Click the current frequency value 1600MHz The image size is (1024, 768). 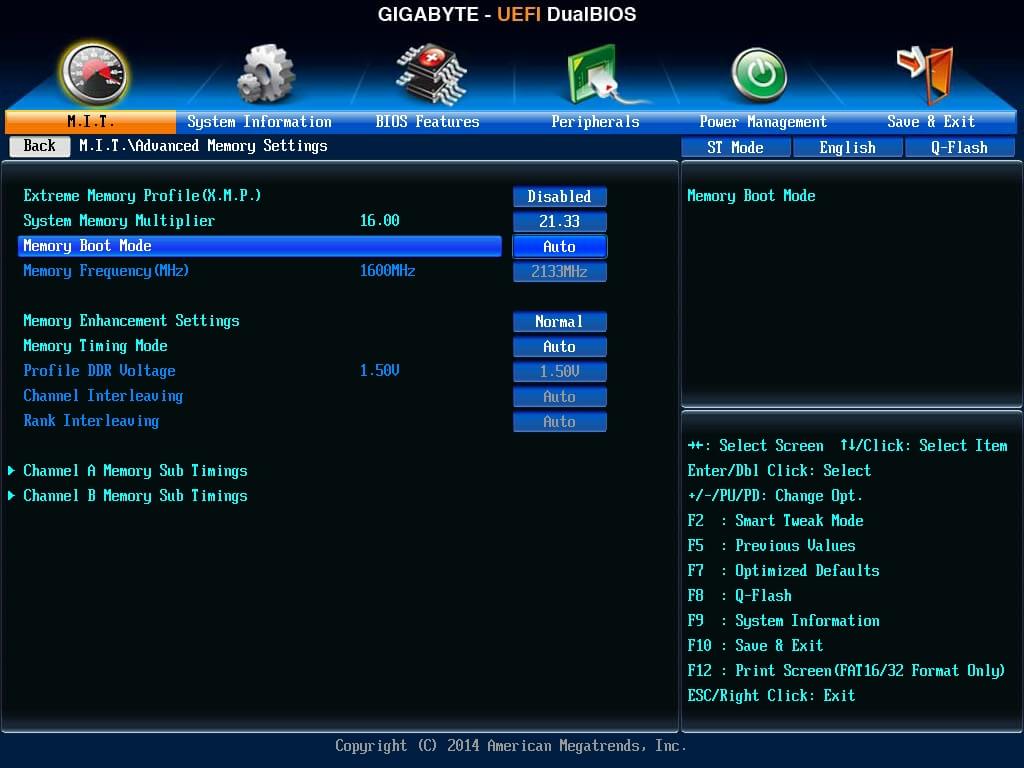coord(387,270)
